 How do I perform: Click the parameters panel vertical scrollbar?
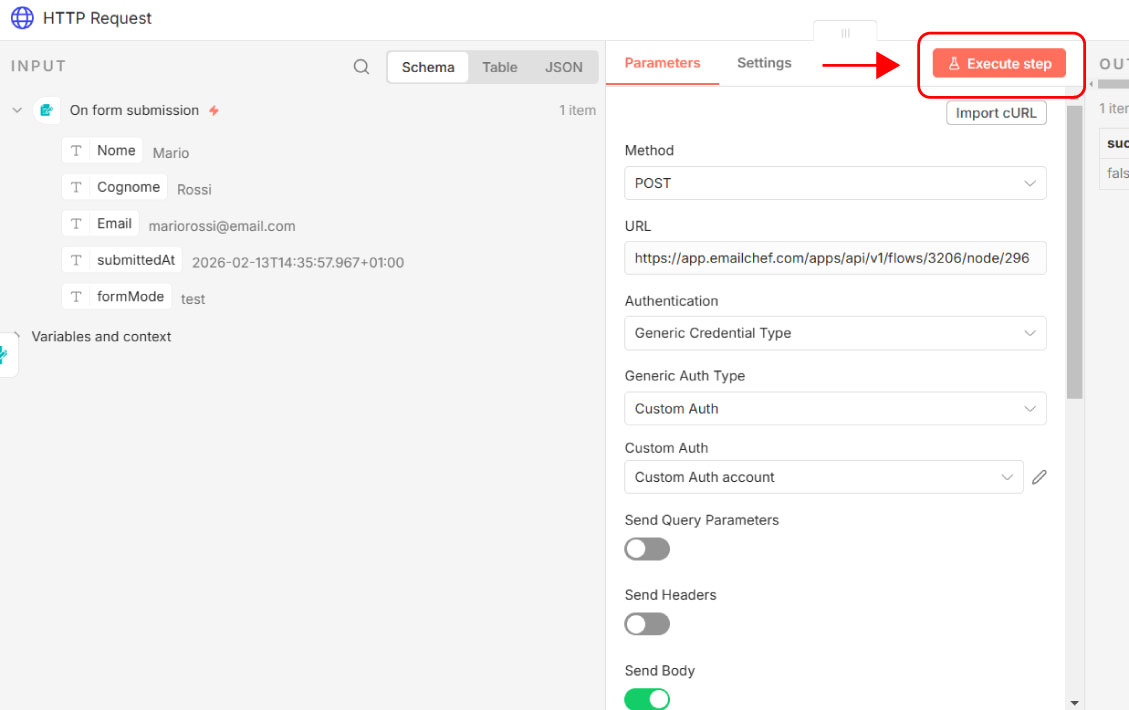(x=1075, y=250)
